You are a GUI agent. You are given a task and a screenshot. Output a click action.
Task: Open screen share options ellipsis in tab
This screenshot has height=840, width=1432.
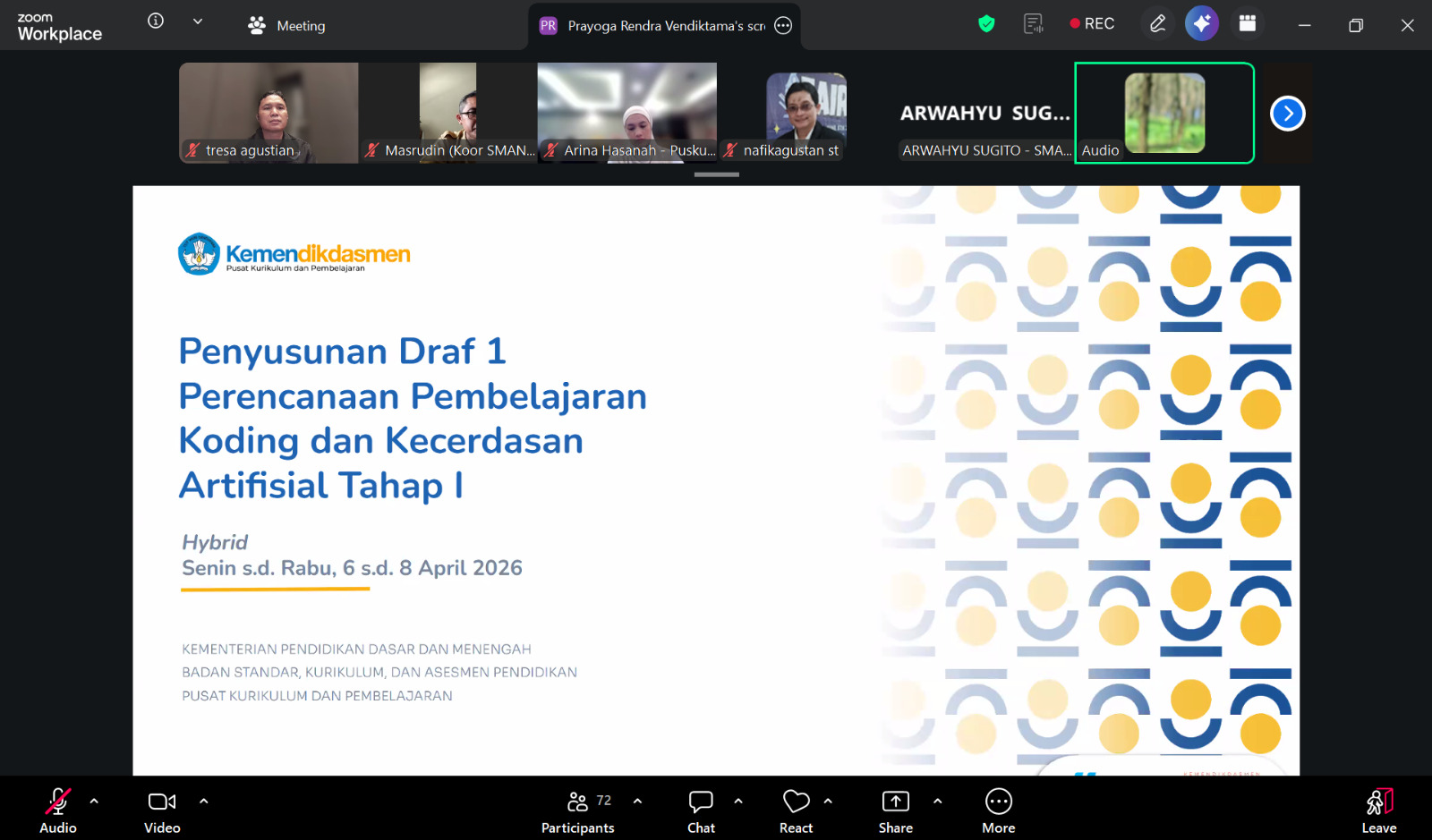(783, 26)
